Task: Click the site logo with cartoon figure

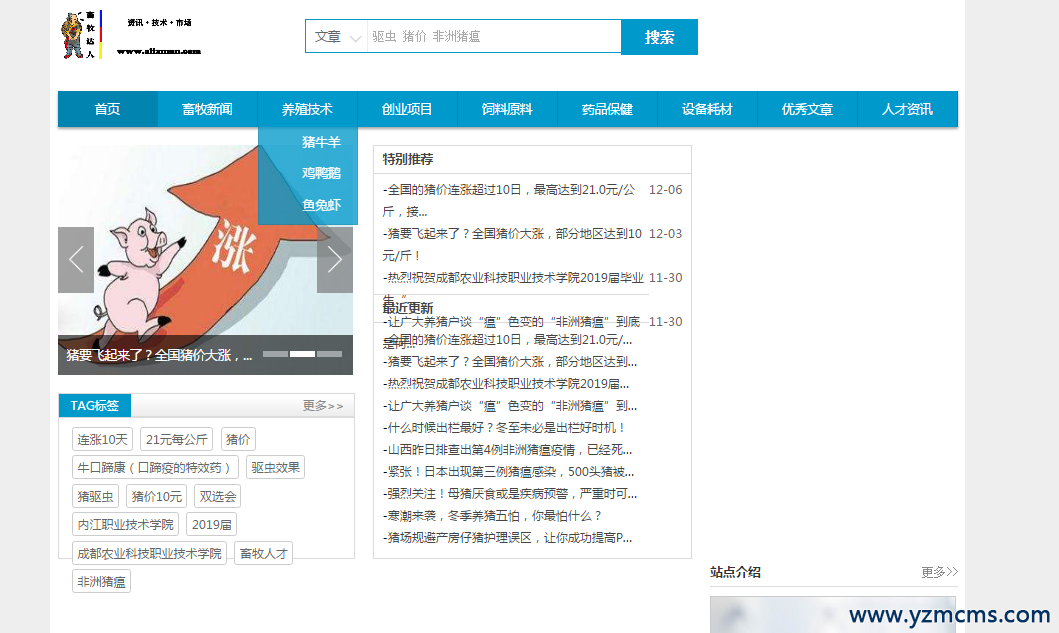Action: (132, 35)
